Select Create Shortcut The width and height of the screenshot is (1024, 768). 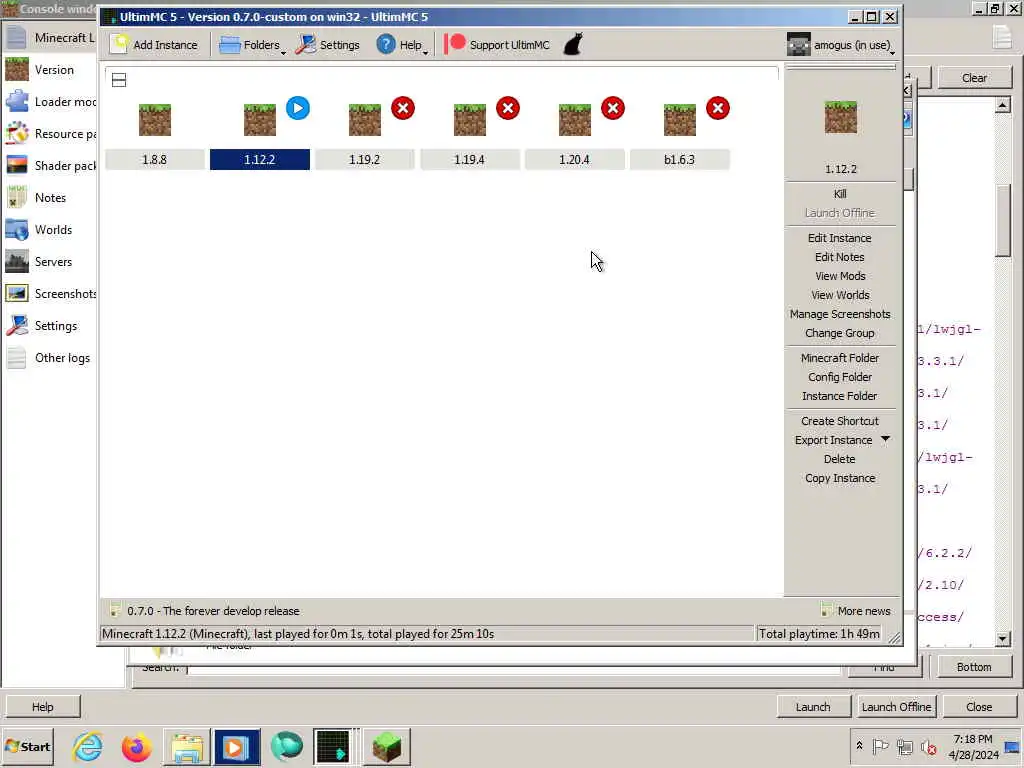pyautogui.click(x=840, y=421)
